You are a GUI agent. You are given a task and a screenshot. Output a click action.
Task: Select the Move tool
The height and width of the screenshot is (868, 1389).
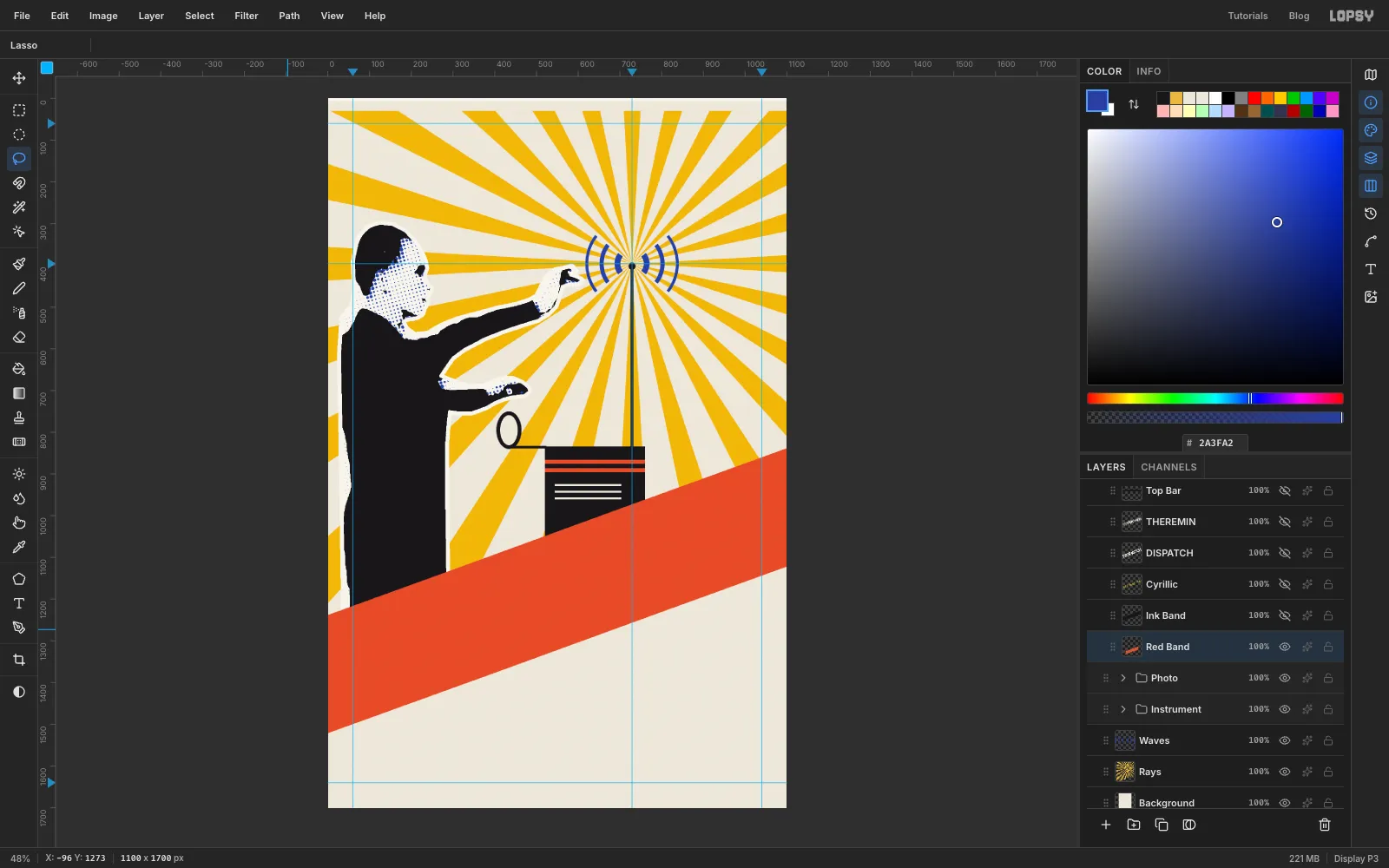(19, 78)
